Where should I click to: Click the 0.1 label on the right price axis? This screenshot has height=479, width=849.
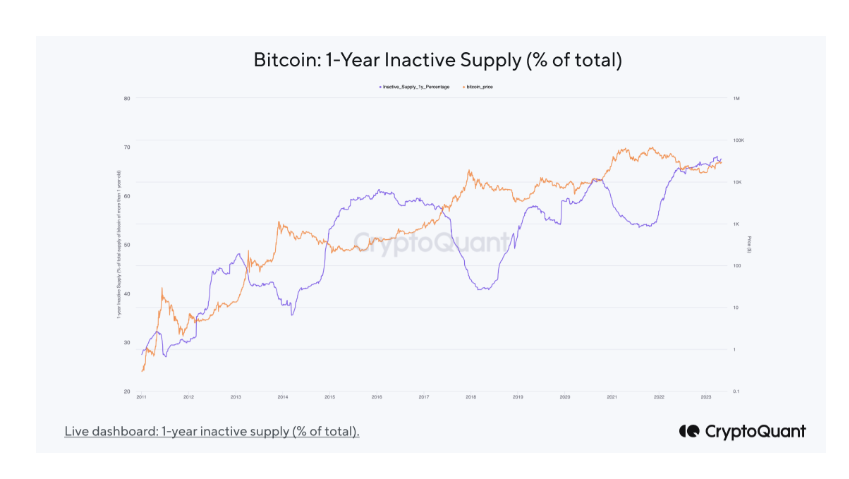coord(736,391)
